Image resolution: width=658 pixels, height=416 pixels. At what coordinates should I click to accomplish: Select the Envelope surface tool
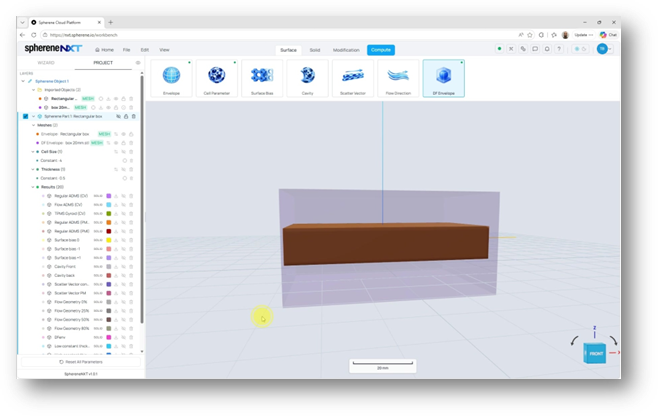click(171, 78)
